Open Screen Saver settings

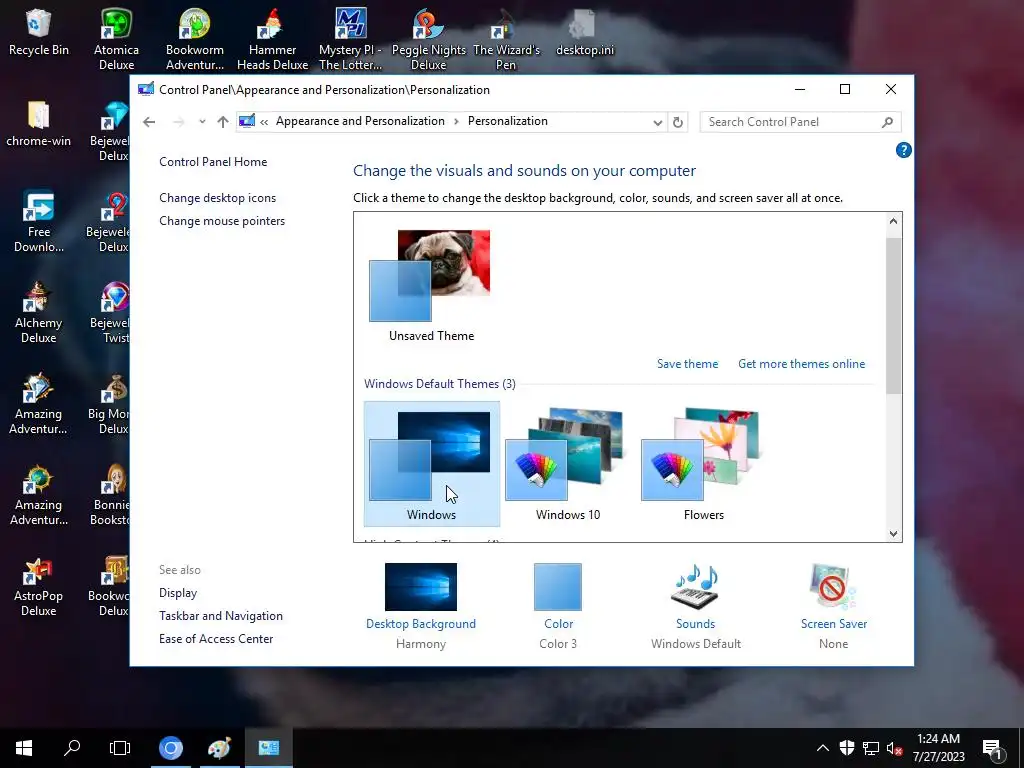click(x=833, y=606)
